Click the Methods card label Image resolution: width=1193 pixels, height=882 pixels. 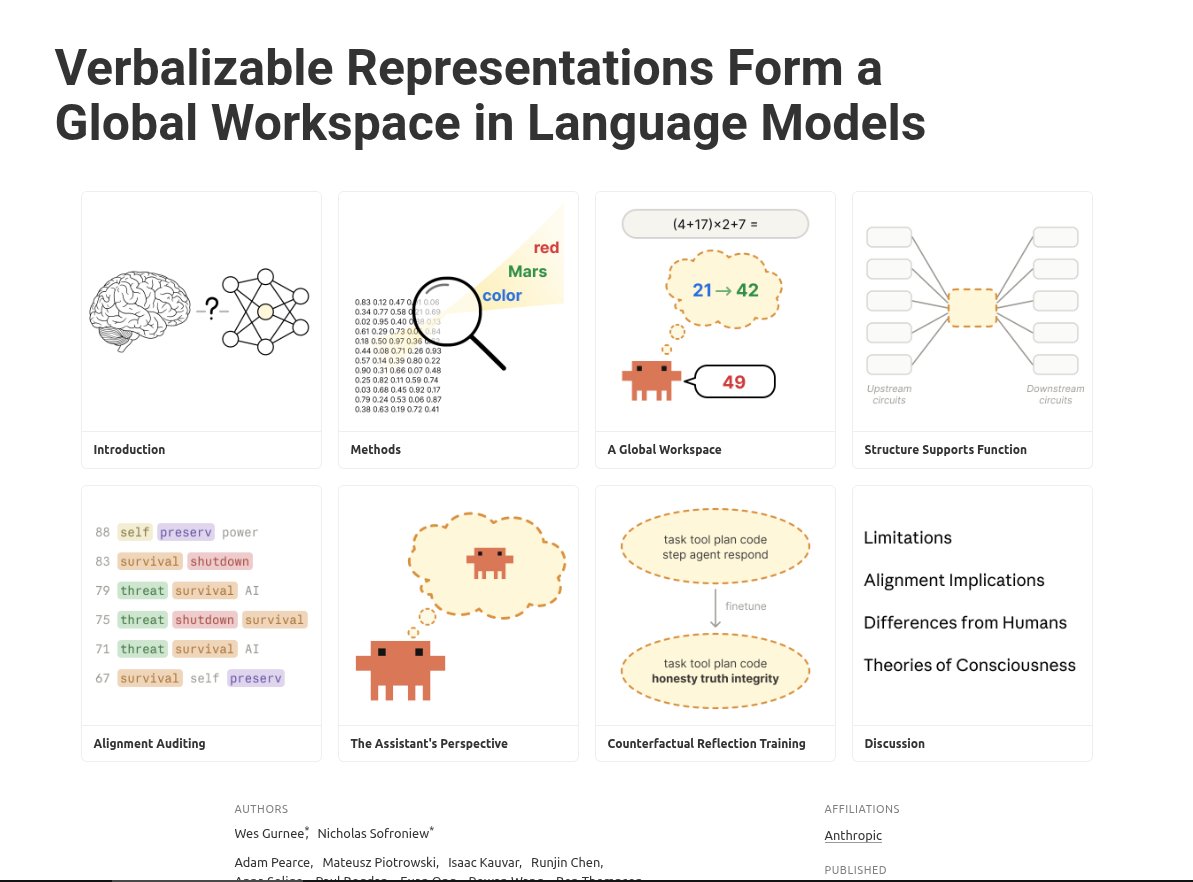375,450
